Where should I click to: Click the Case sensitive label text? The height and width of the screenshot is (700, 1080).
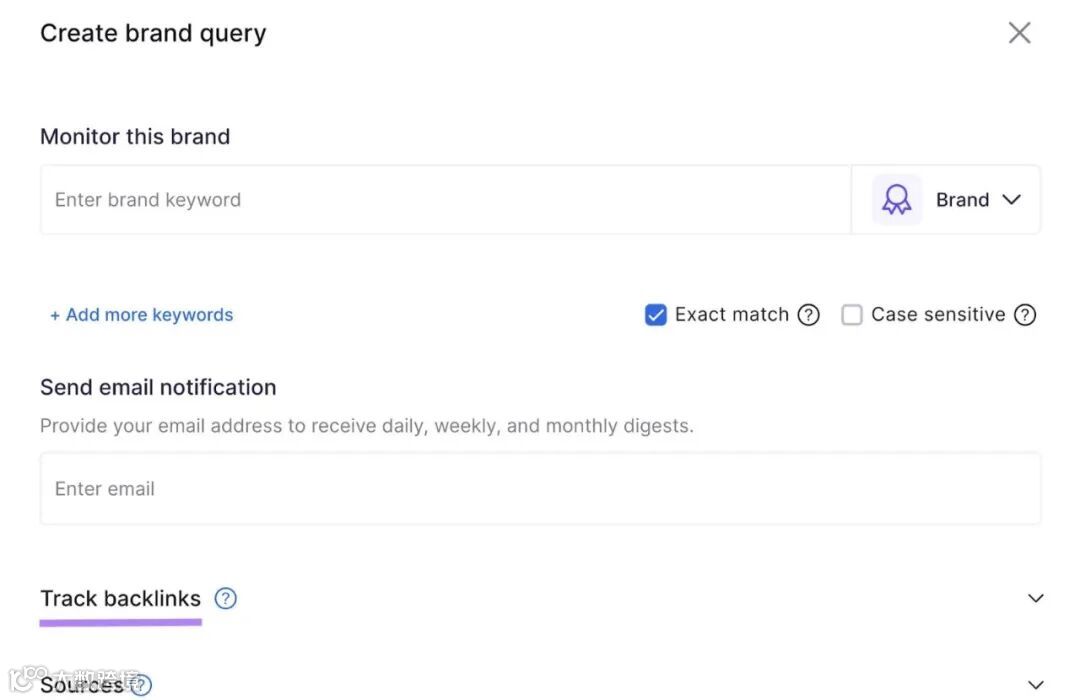938,315
